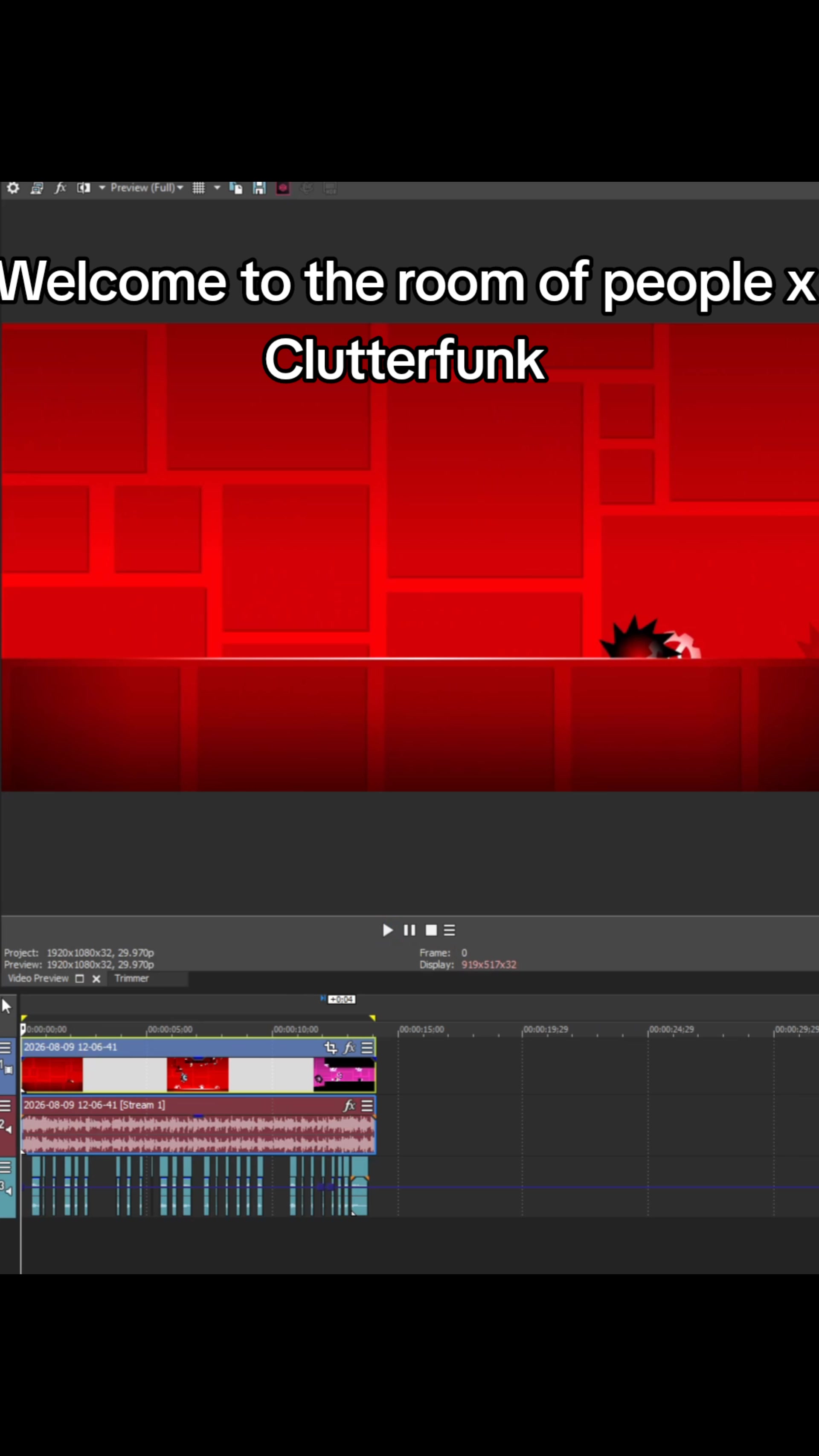
Task: Click the 00:00:05;00 mark on ruler
Action: (x=169, y=1029)
